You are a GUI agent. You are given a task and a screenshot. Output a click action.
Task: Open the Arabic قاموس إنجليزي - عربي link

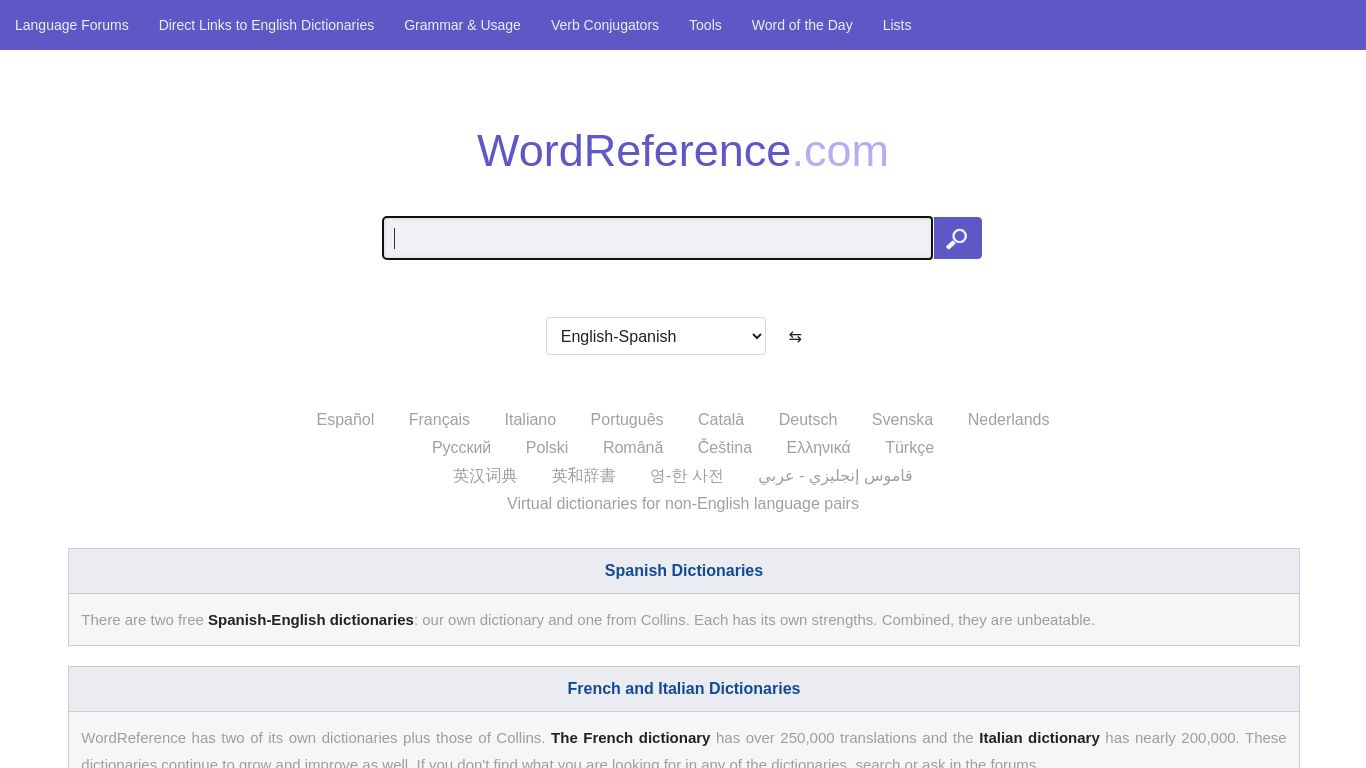835,476
